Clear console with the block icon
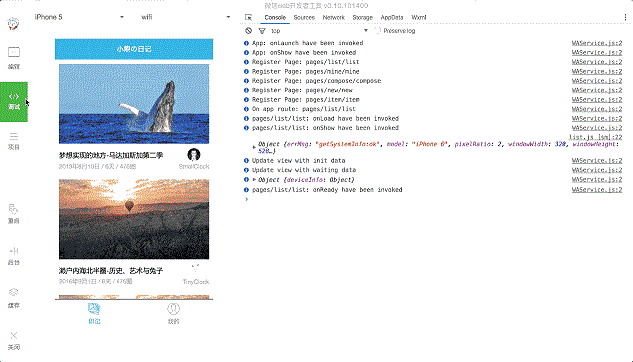This screenshot has width=633, height=362. pyautogui.click(x=249, y=31)
